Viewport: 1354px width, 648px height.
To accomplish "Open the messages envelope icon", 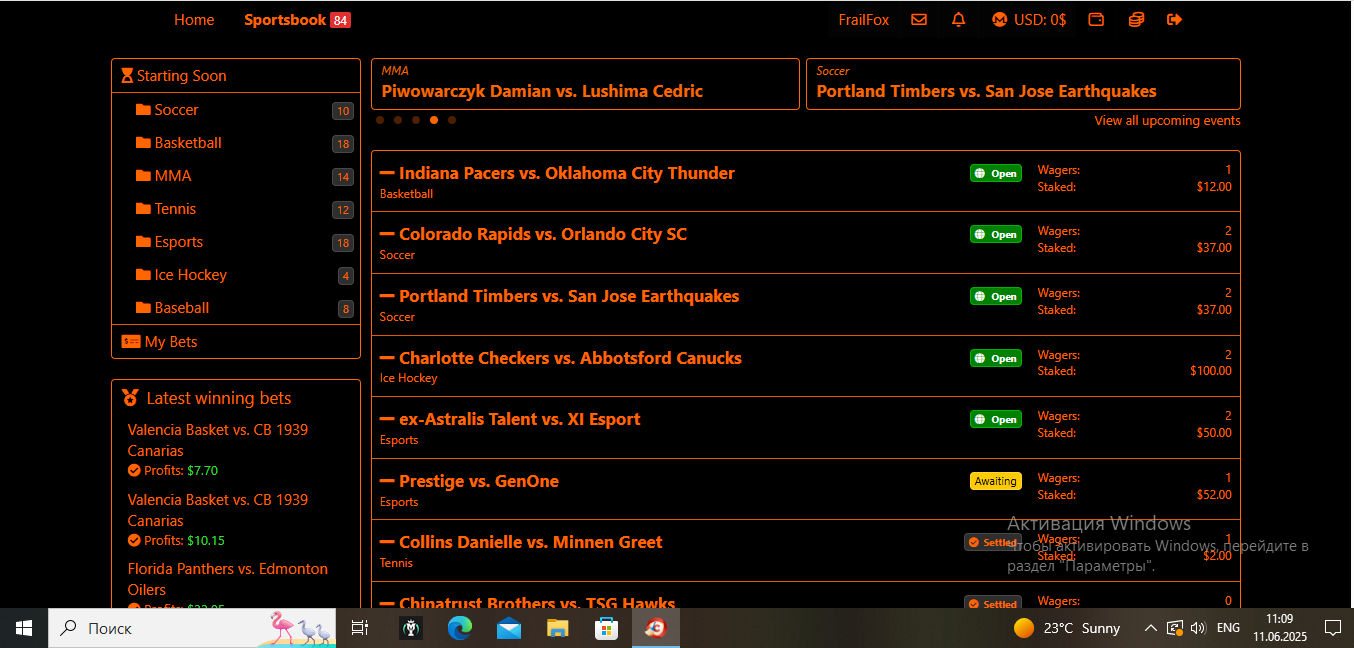I will [919, 20].
